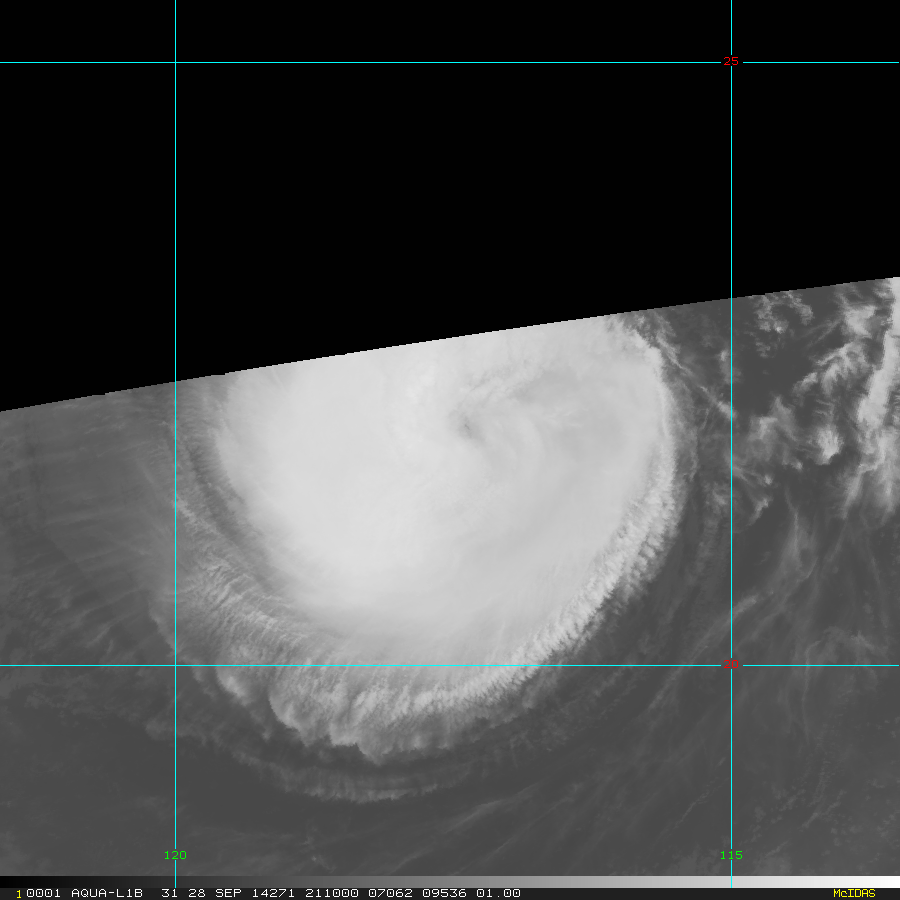Click the 0001 text beside the frame number

(42, 893)
